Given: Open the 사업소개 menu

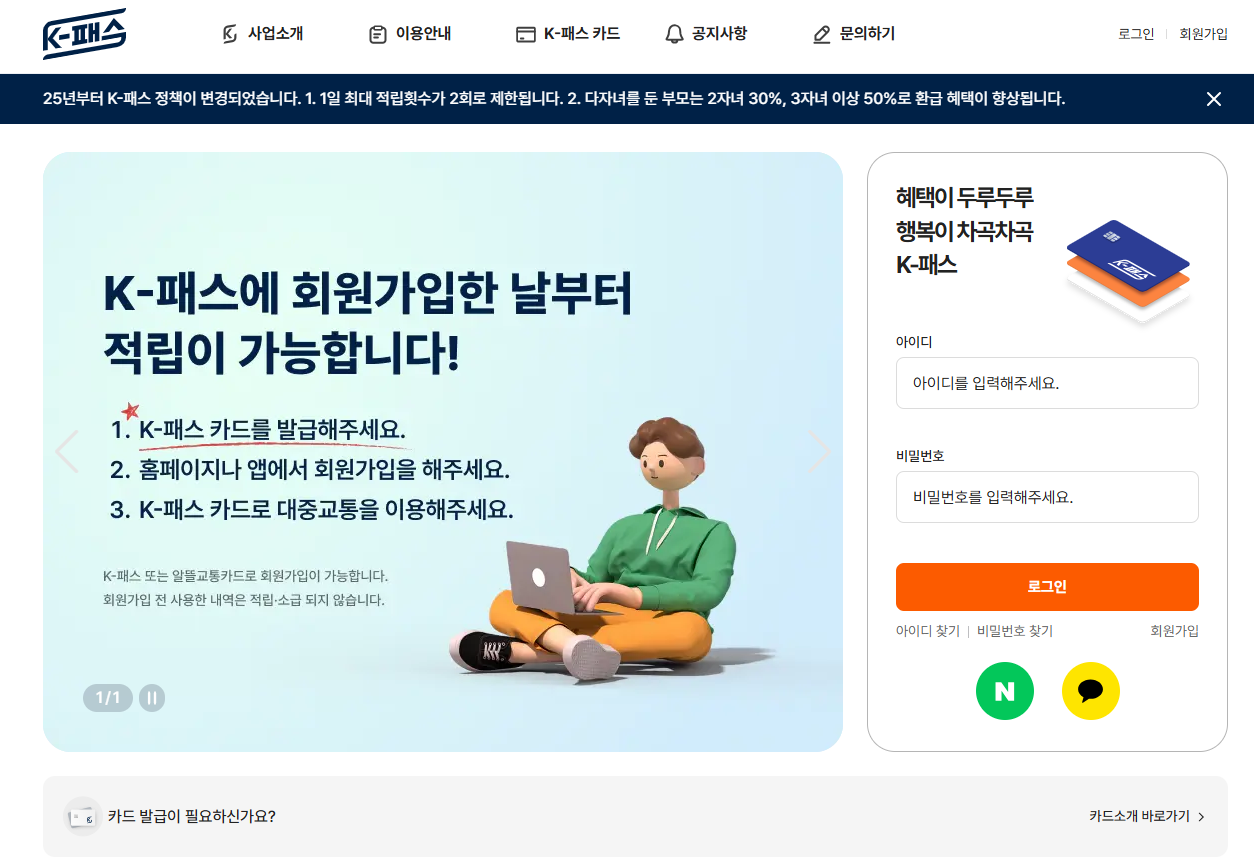Looking at the screenshot, I should pyautogui.click(x=262, y=34).
